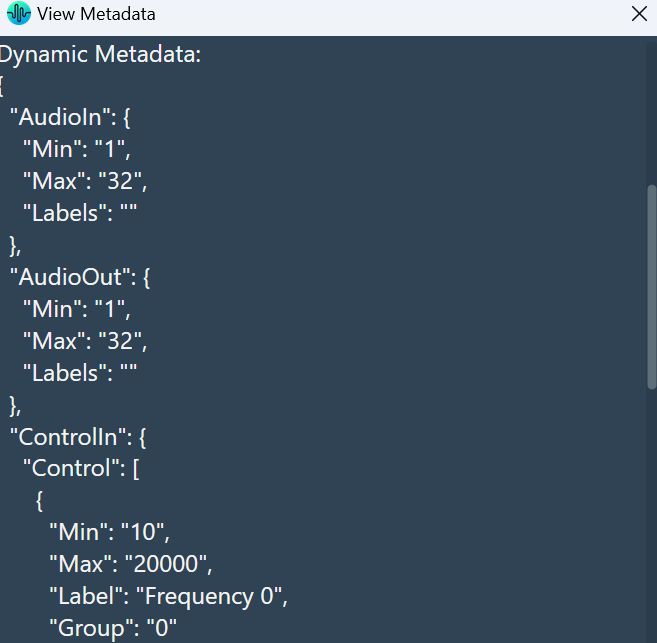Click the Dynamic Metadata heading text
The height and width of the screenshot is (643, 657).
pos(101,54)
